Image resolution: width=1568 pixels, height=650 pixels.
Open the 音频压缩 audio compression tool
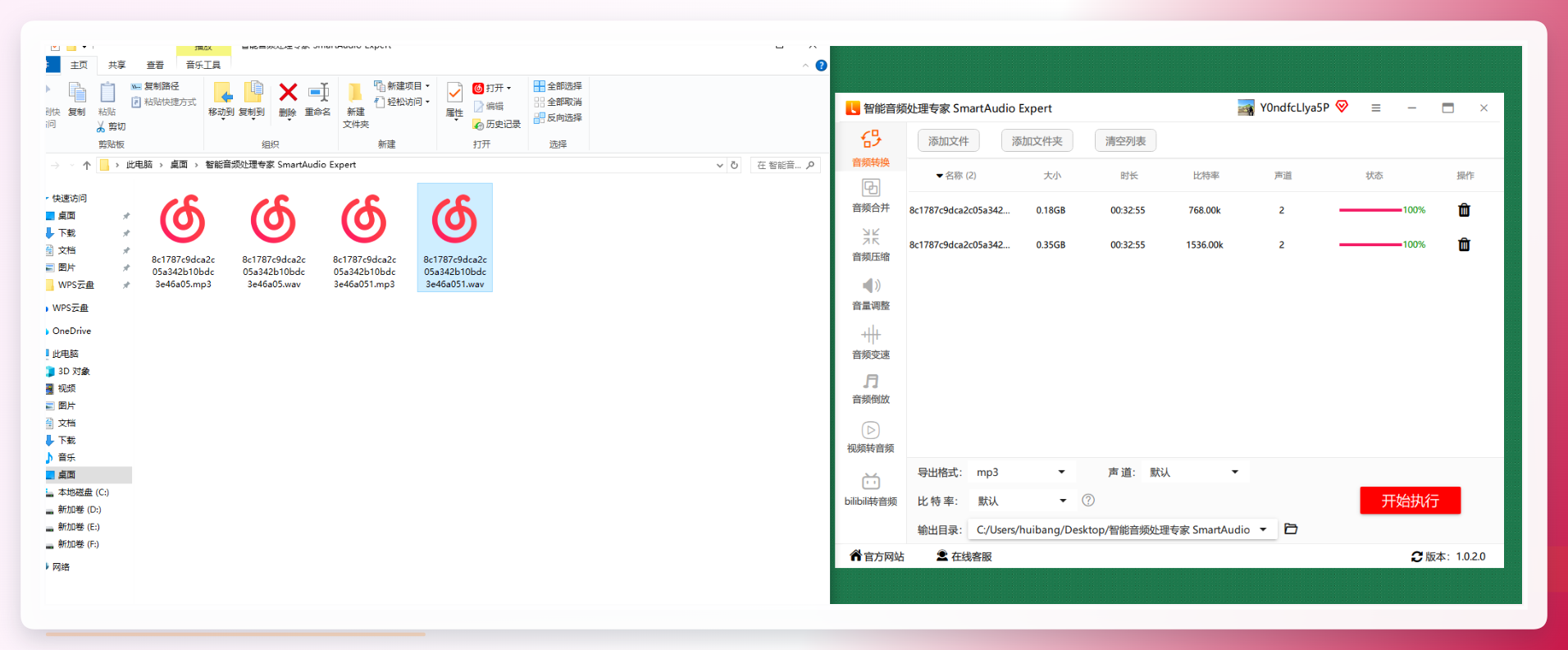pos(870,245)
